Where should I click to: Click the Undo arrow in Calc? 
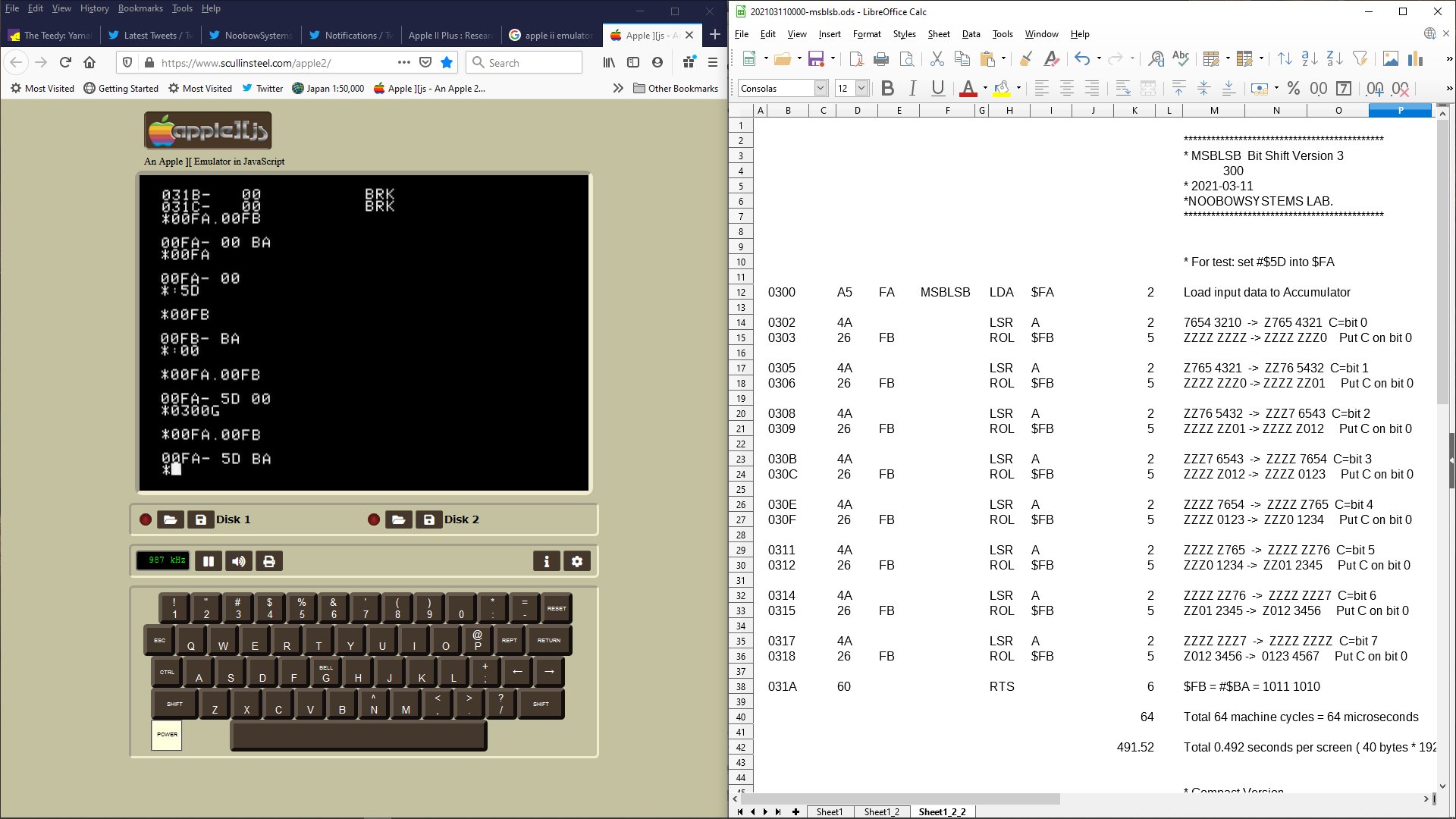1082,59
